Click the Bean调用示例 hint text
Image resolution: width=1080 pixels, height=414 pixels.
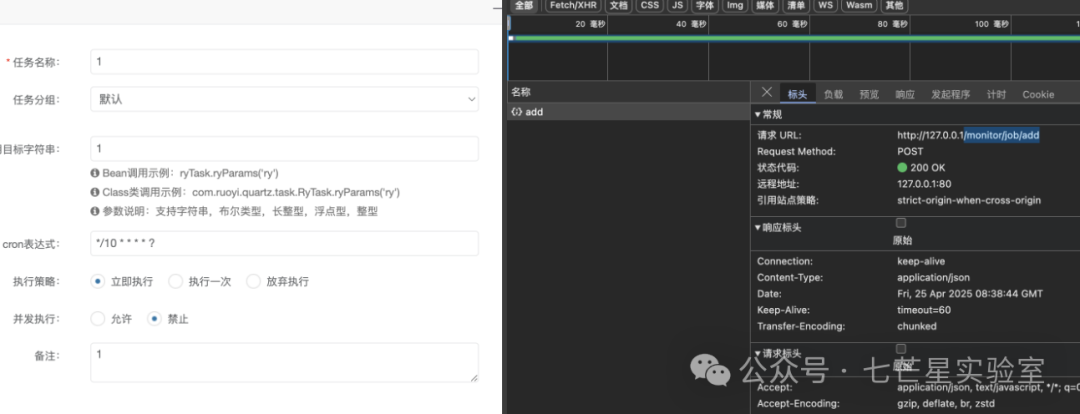pyautogui.click(x=185, y=173)
